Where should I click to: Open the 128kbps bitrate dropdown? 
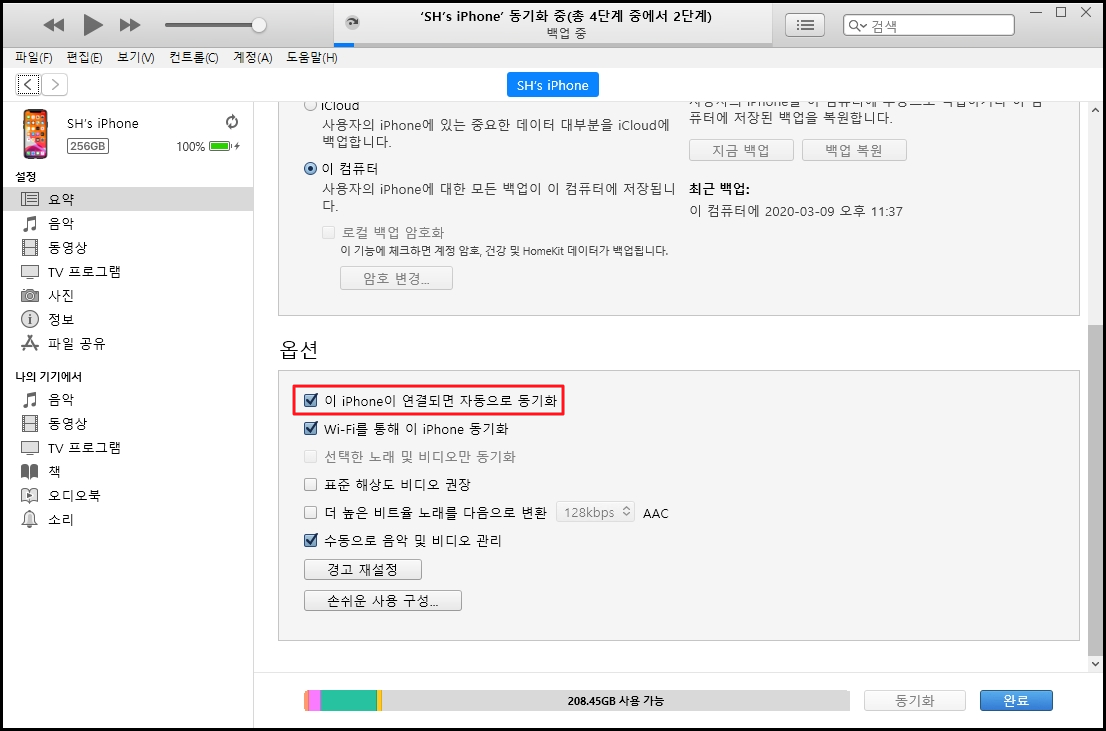click(x=596, y=512)
